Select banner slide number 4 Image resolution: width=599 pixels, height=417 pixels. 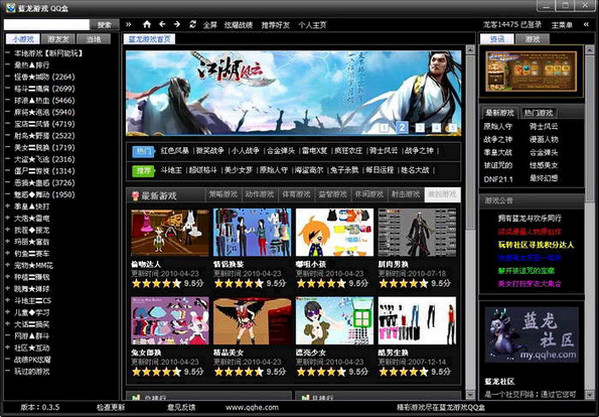point(436,128)
